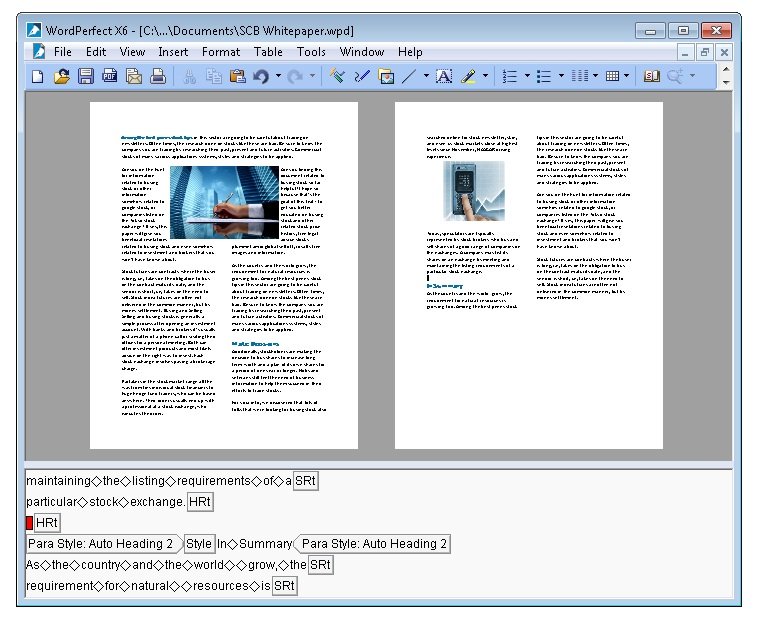Select the highlighter pen tool
Viewport: 758px width, 624px height.
pos(468,76)
